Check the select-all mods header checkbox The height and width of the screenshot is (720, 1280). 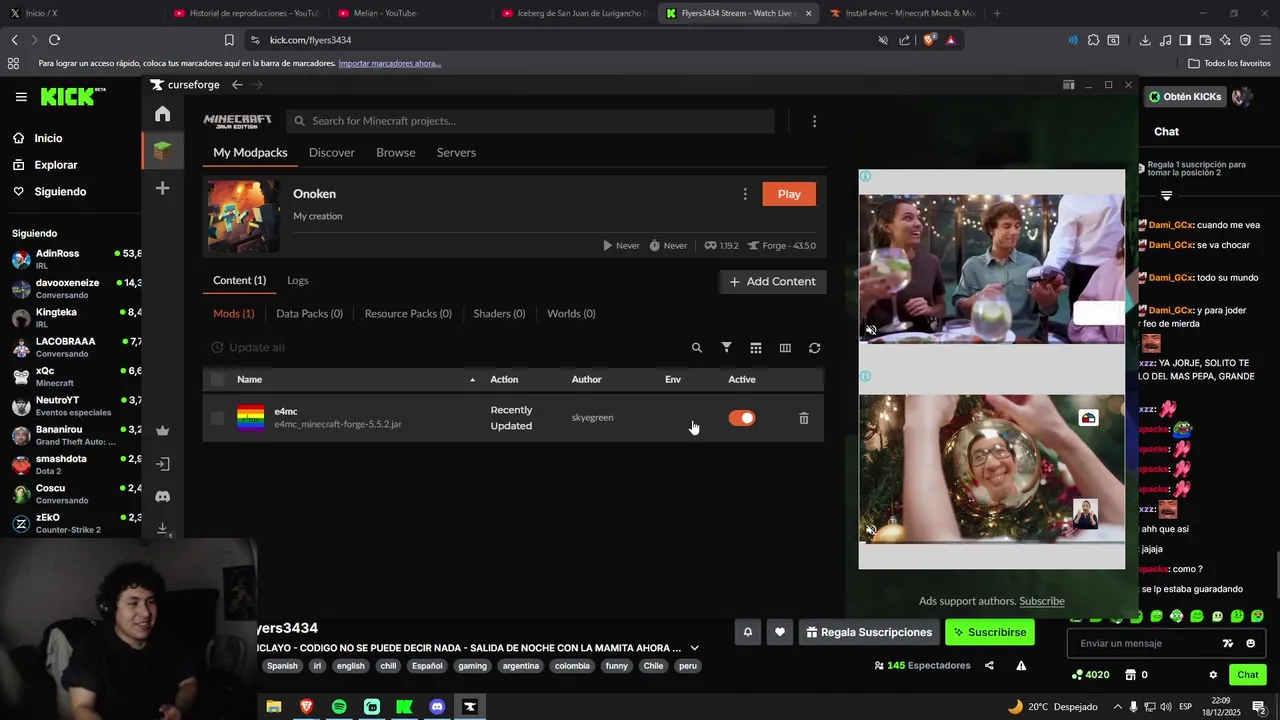(217, 380)
